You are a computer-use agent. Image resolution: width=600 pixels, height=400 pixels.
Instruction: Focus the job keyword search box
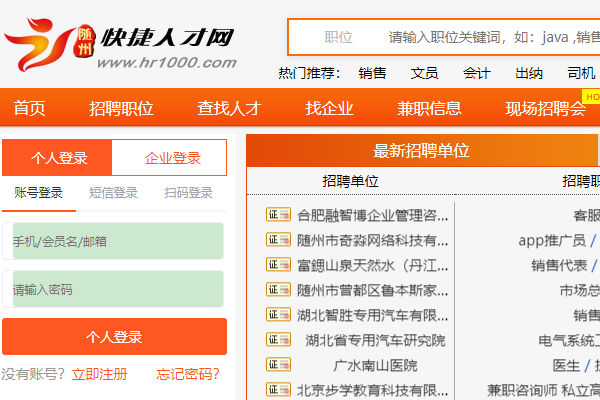point(494,37)
